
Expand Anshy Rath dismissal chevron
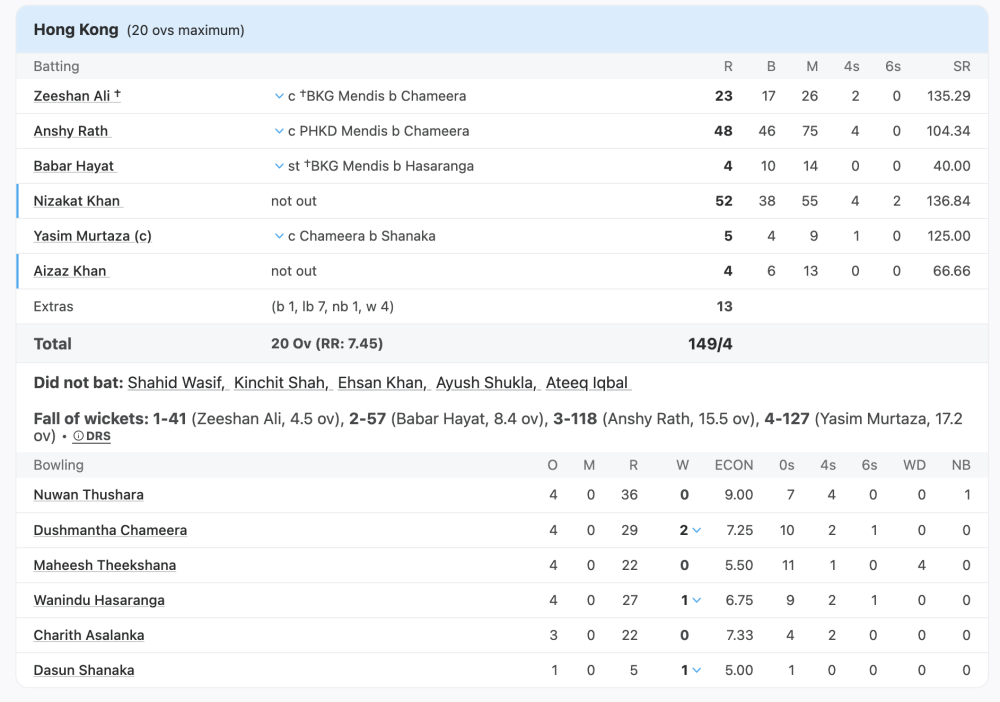279,131
